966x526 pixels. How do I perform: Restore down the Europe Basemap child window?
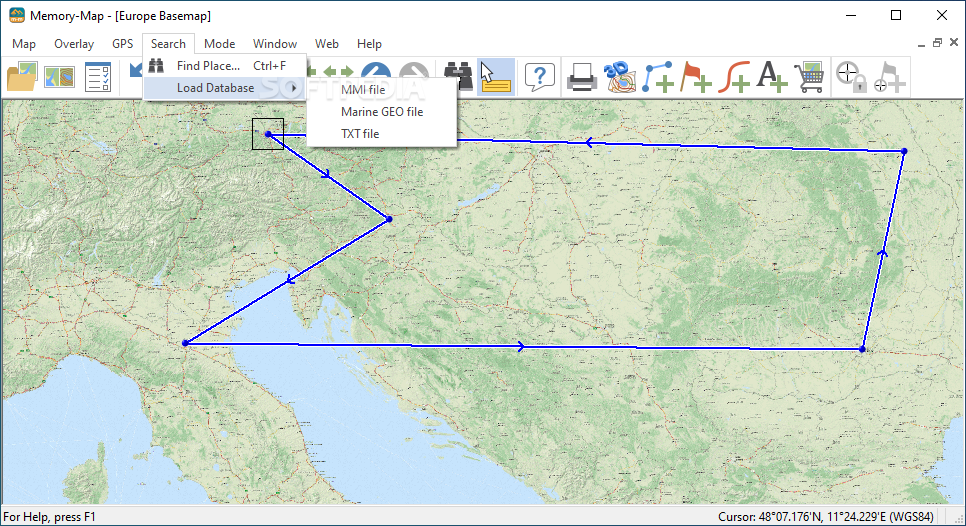[937, 42]
